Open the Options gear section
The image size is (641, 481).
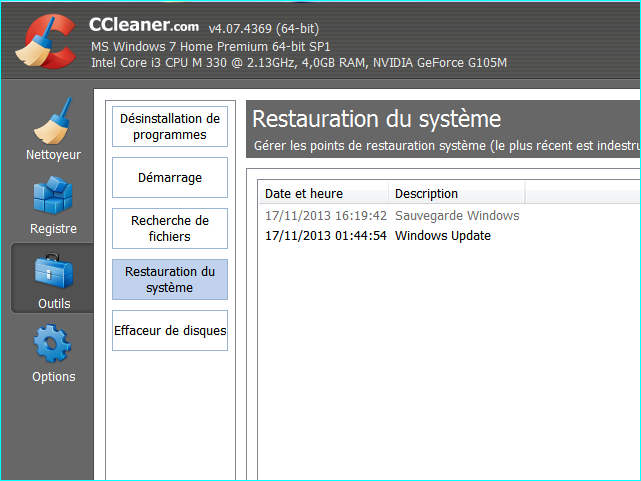click(x=53, y=353)
